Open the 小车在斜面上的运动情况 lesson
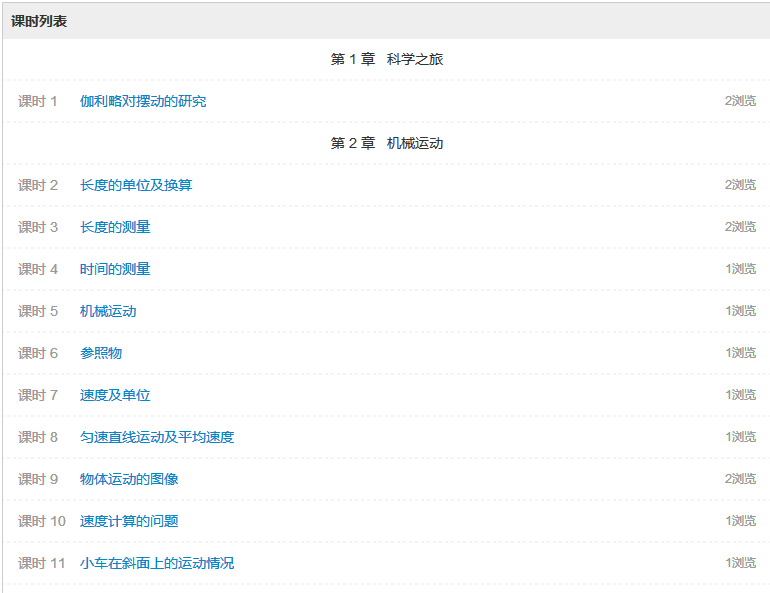The image size is (770, 593). (x=157, y=563)
